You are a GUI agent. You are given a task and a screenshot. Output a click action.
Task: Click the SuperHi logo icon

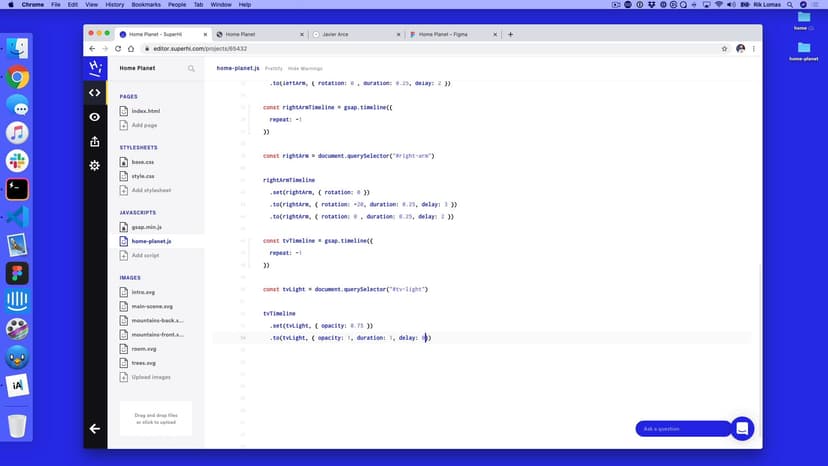94,68
